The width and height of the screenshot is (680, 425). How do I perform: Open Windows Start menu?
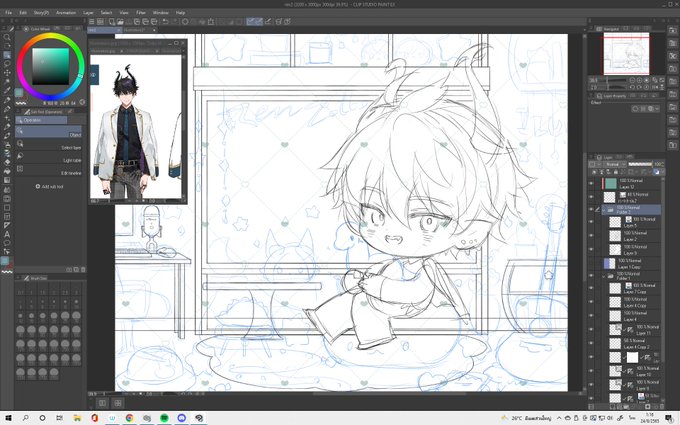pyautogui.click(x=9, y=418)
